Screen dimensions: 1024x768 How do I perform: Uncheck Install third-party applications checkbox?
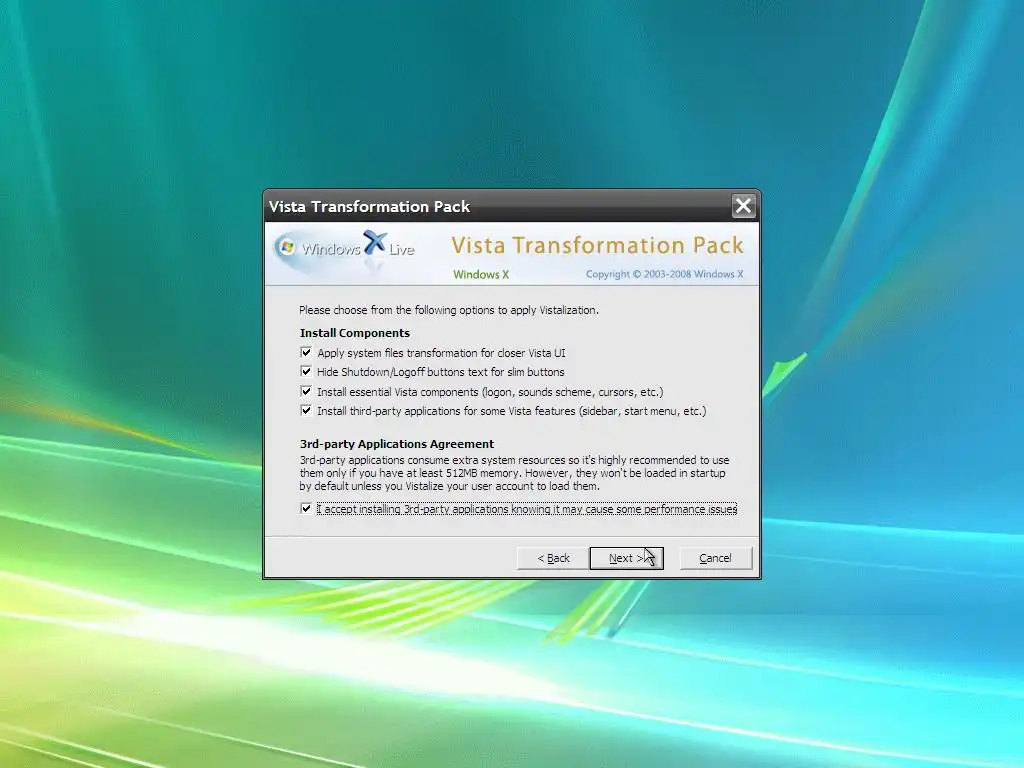(x=306, y=411)
